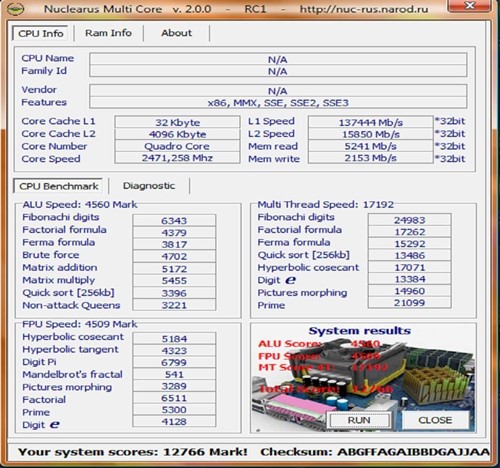
Task: Select the CPU Benchmark tab
Action: pyautogui.click(x=58, y=186)
